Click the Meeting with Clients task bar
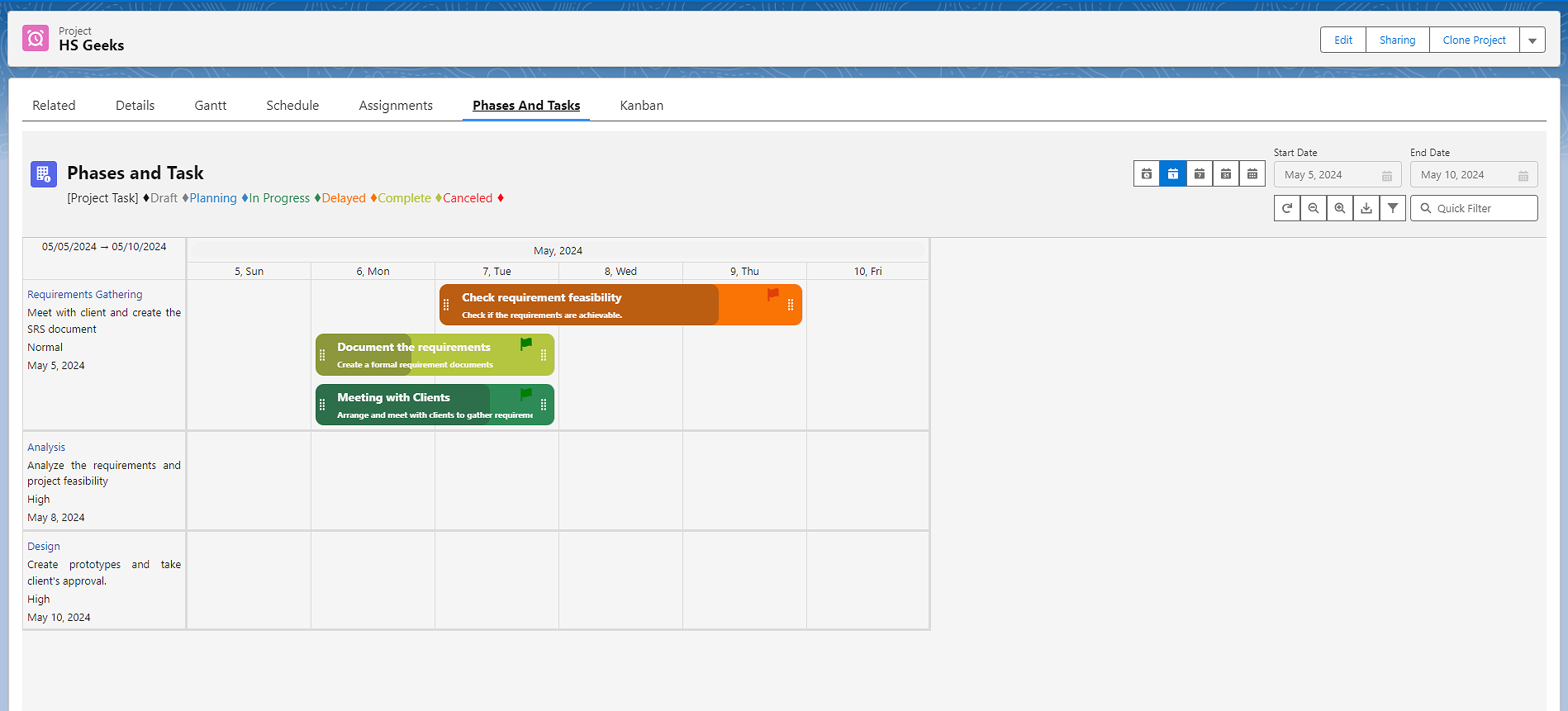Screen dimensions: 1568x711 pos(430,405)
